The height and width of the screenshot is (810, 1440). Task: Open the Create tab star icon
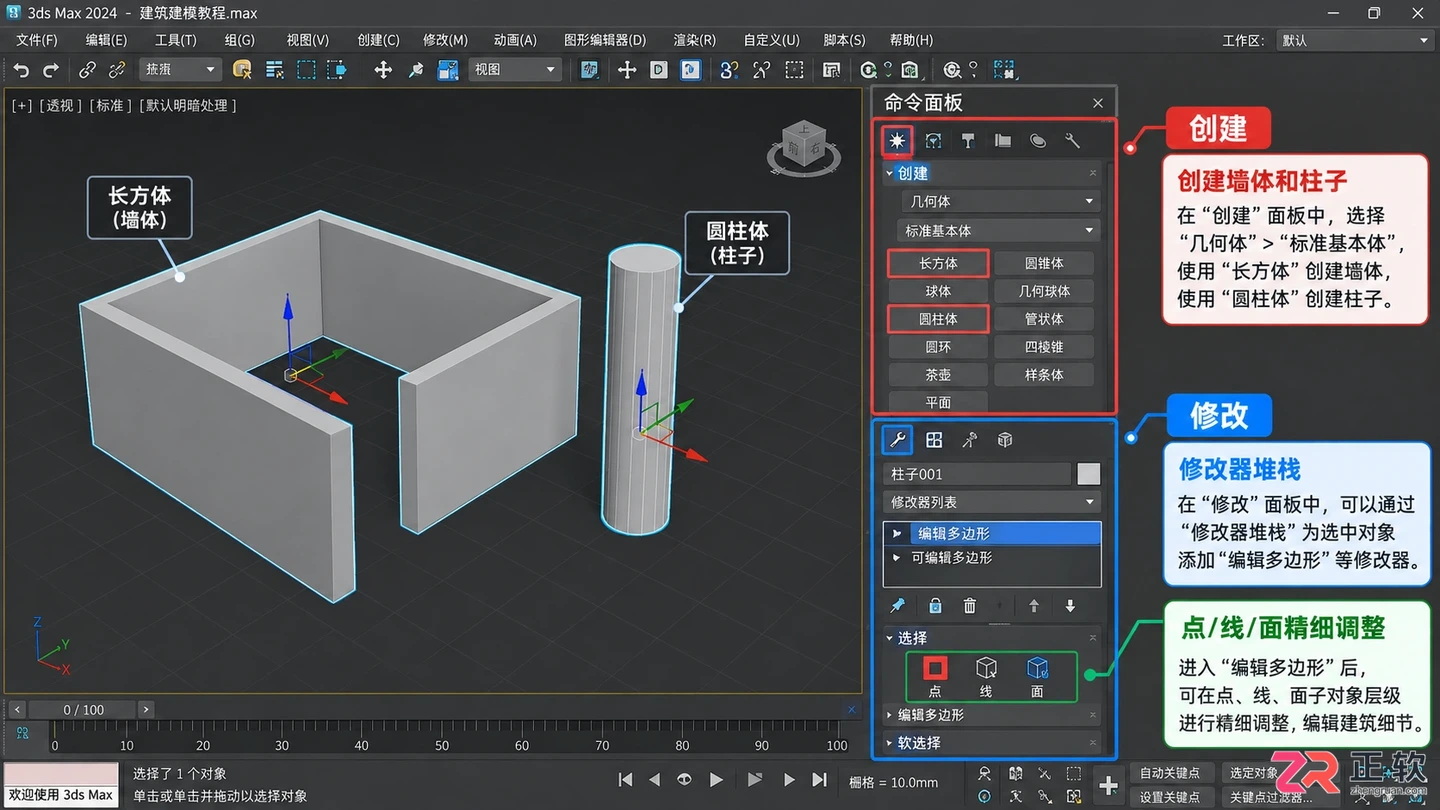click(x=897, y=141)
